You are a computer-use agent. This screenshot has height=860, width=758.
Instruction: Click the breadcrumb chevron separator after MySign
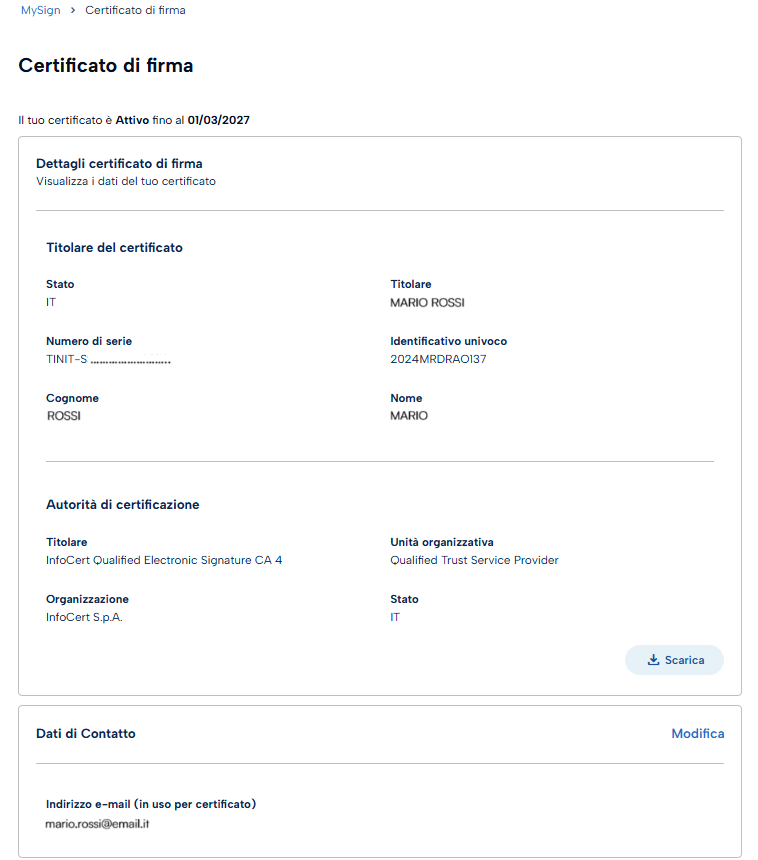(x=73, y=10)
